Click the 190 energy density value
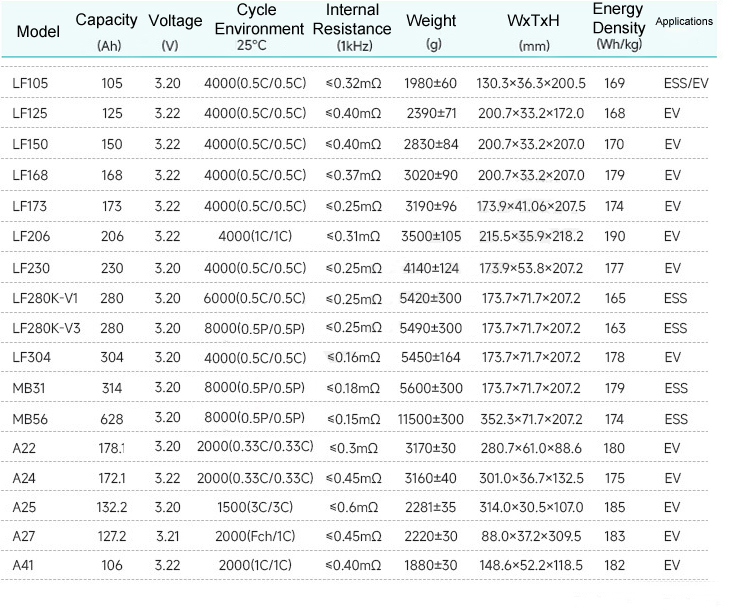732x615 pixels. (614, 237)
